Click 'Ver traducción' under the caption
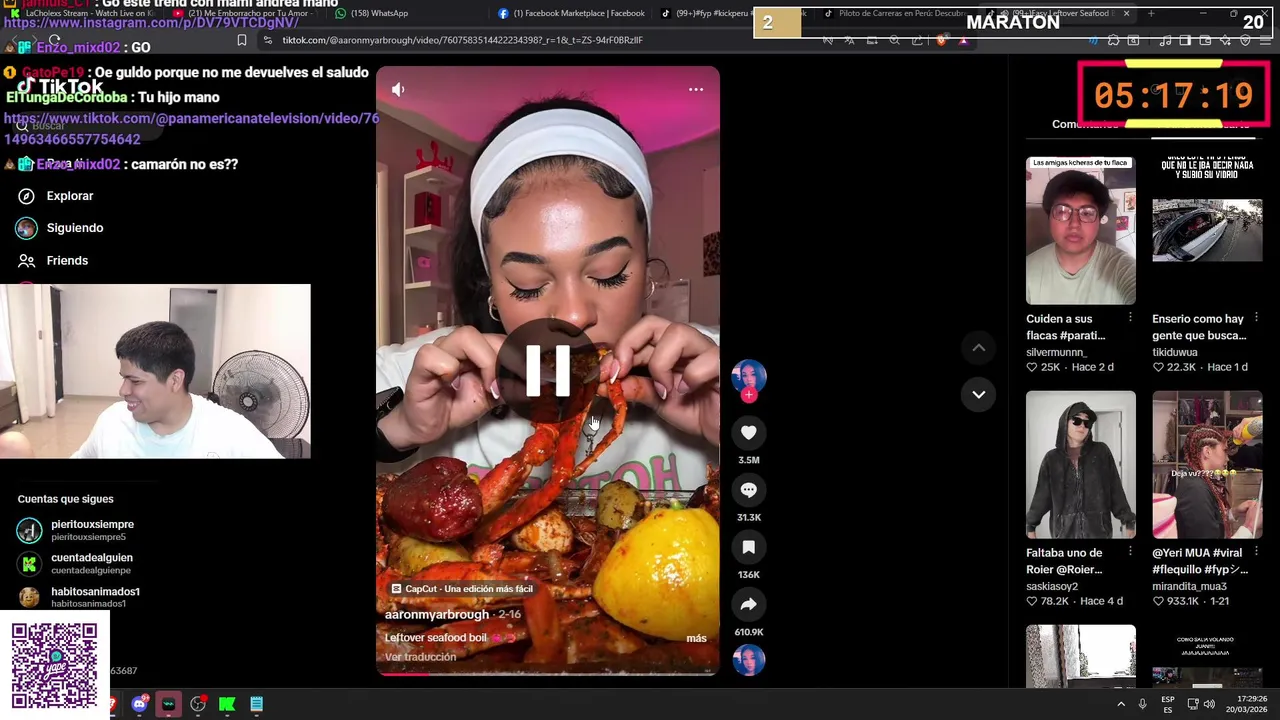The width and height of the screenshot is (1280, 720). tap(420, 657)
